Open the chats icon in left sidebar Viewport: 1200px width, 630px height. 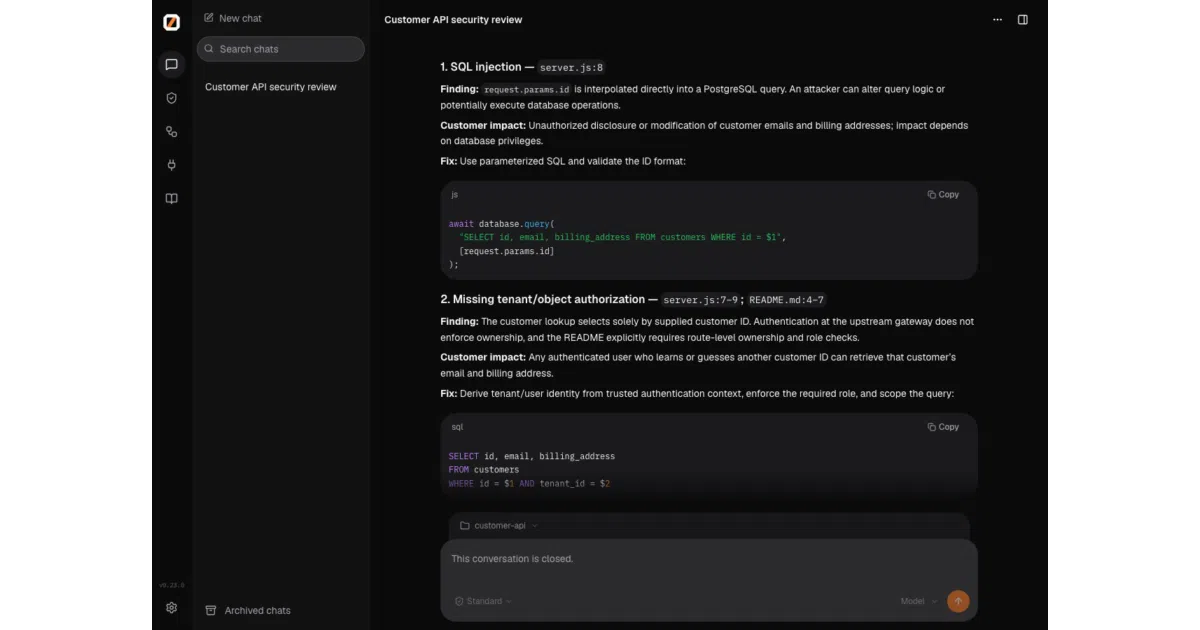click(171, 65)
